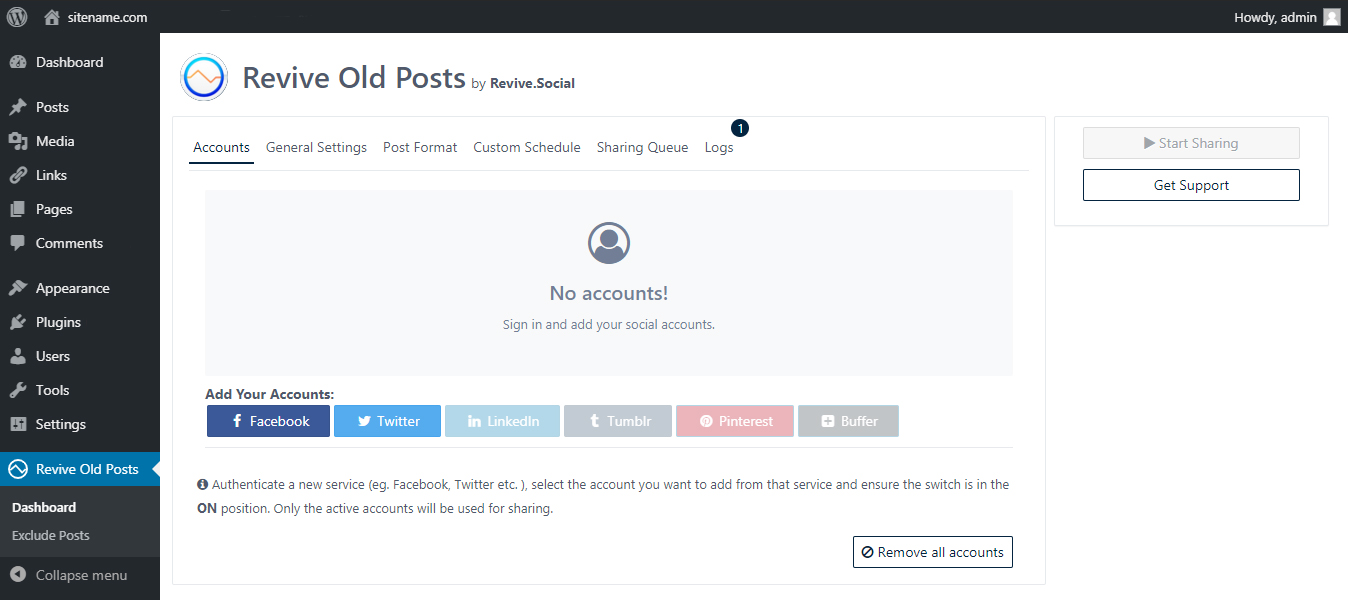Image resolution: width=1348 pixels, height=600 pixels.
Task: Switch to the Custom Schedule tab
Action: pyautogui.click(x=527, y=147)
